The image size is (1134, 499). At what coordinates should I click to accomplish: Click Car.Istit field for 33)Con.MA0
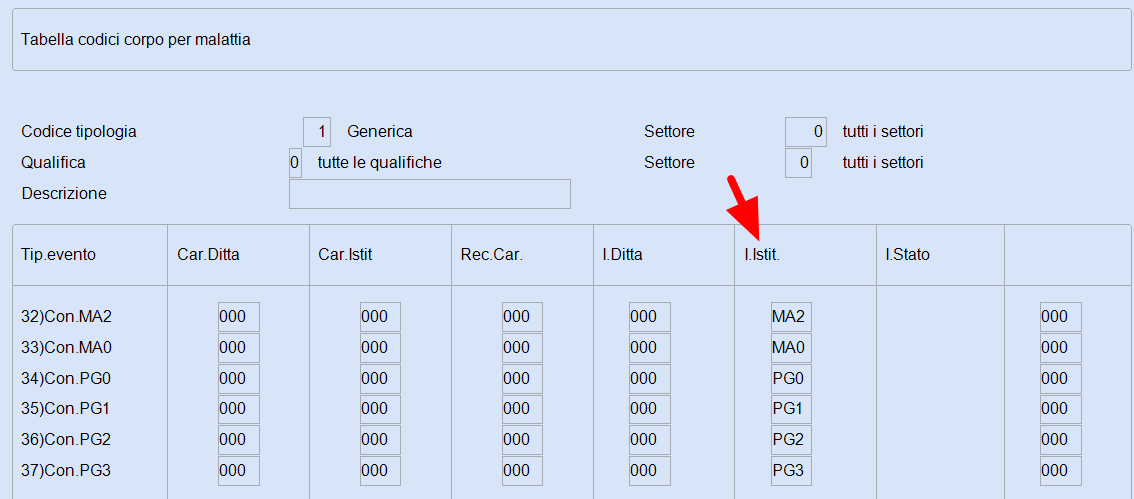[x=380, y=348]
